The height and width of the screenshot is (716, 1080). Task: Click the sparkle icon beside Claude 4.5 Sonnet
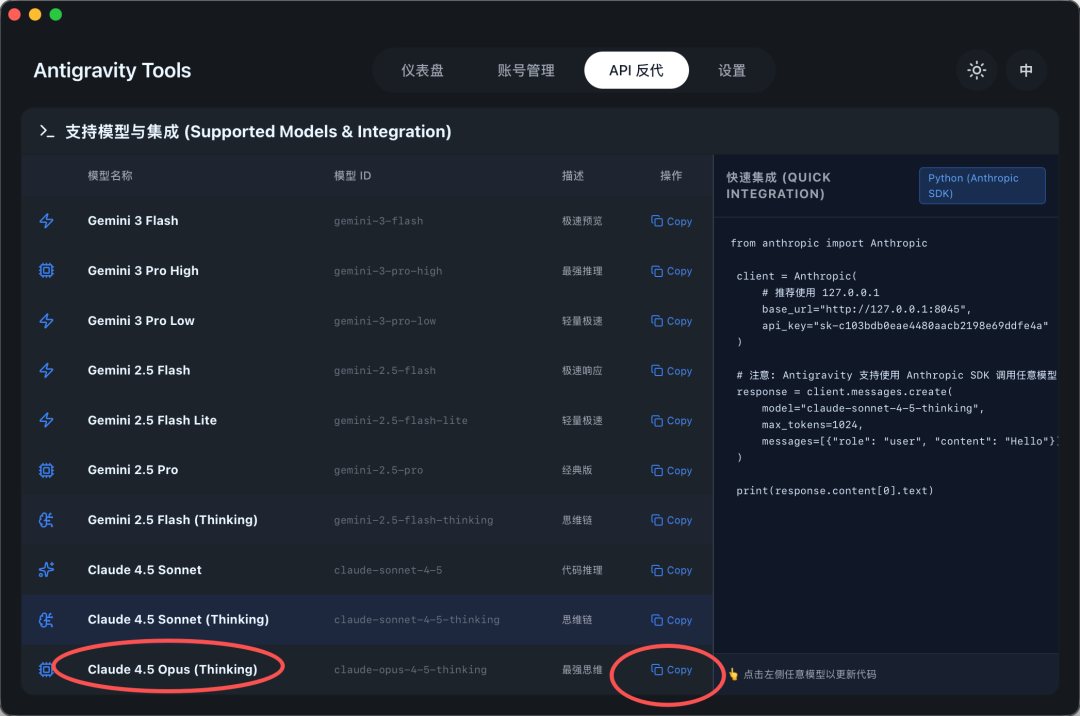coord(46,569)
